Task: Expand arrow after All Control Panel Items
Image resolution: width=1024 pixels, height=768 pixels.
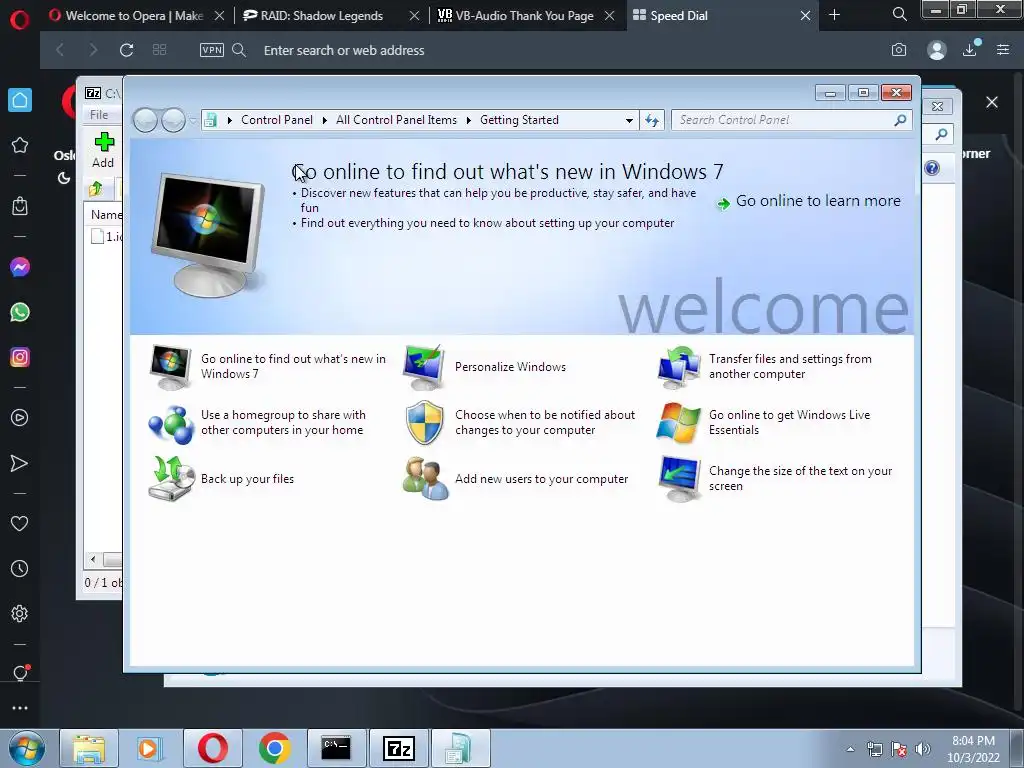Action: coord(469,120)
